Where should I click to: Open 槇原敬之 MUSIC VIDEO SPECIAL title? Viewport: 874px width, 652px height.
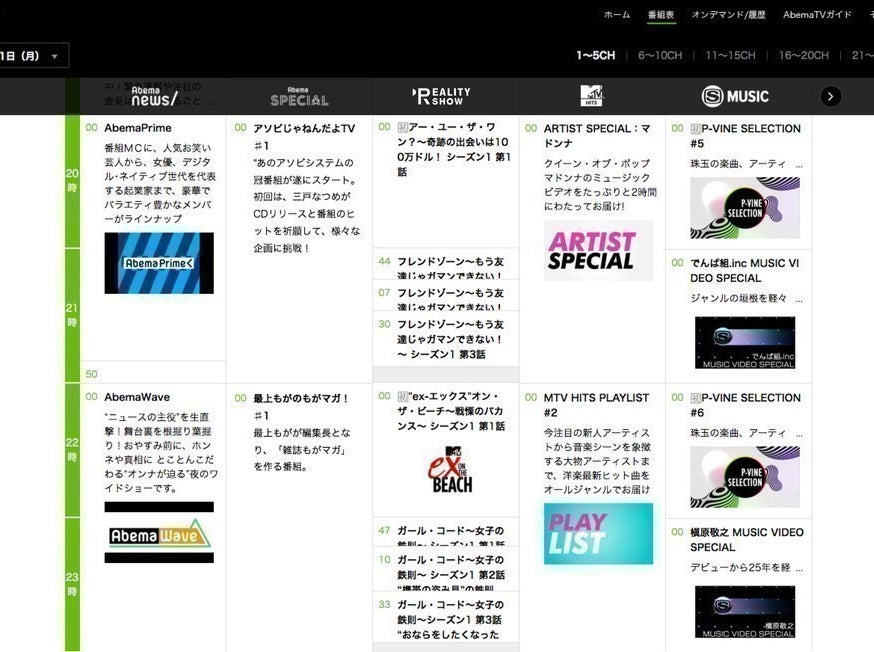tap(747, 539)
